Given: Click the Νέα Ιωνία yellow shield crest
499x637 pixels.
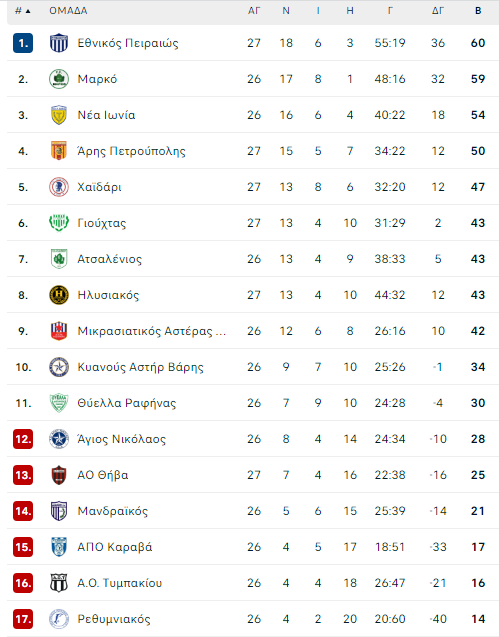Looking at the screenshot, I should 59,115.
